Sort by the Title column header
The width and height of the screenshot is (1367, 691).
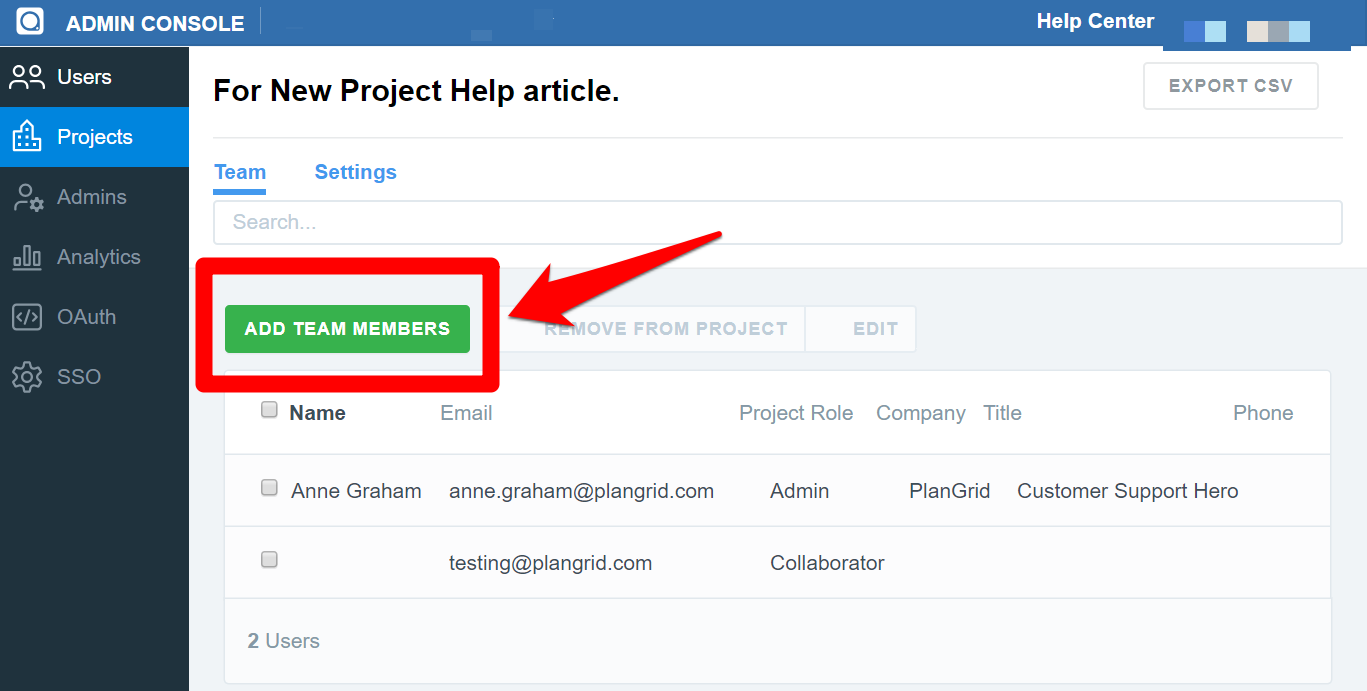point(1002,413)
